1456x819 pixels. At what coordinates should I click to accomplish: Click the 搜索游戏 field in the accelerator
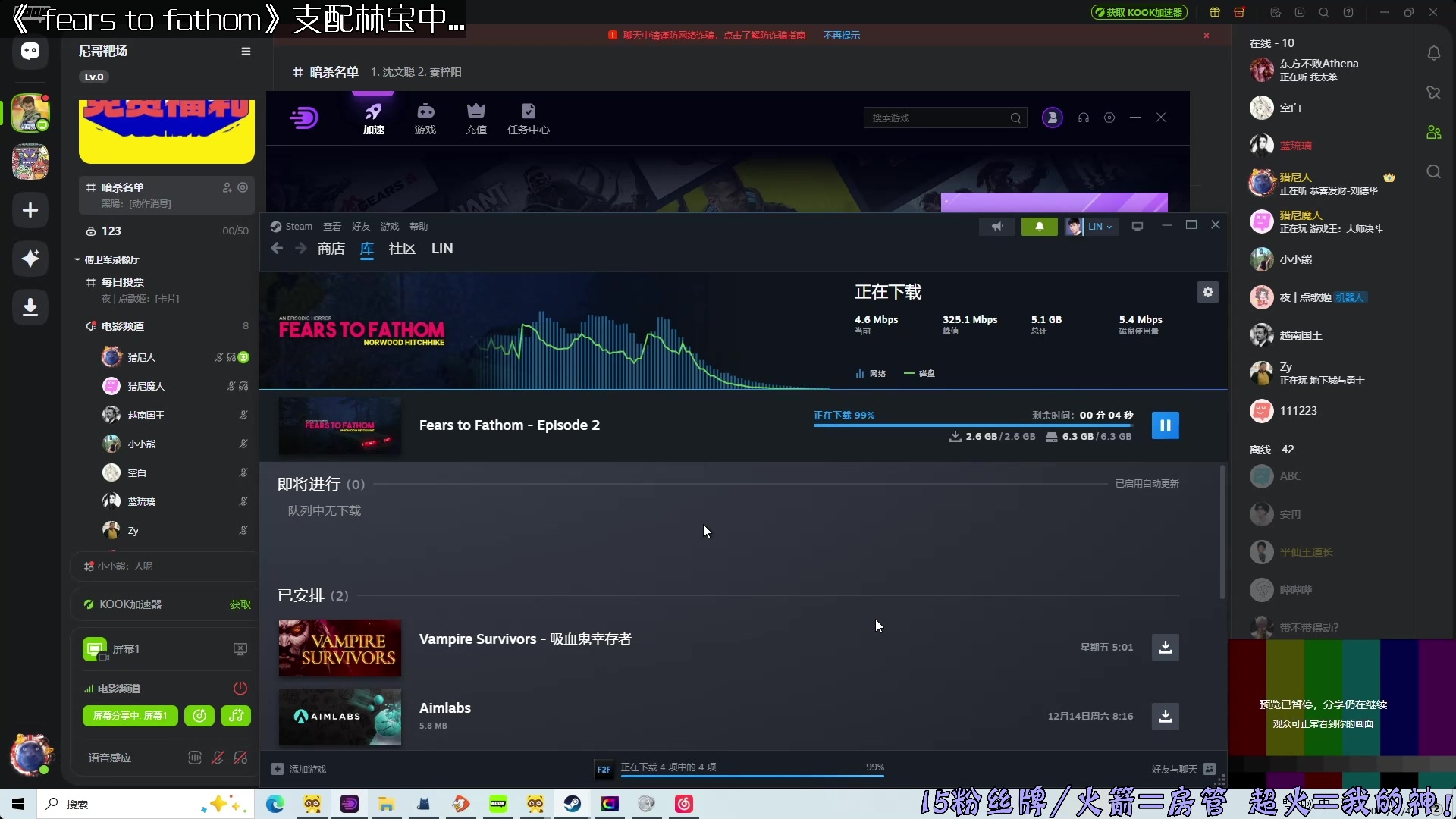945,118
